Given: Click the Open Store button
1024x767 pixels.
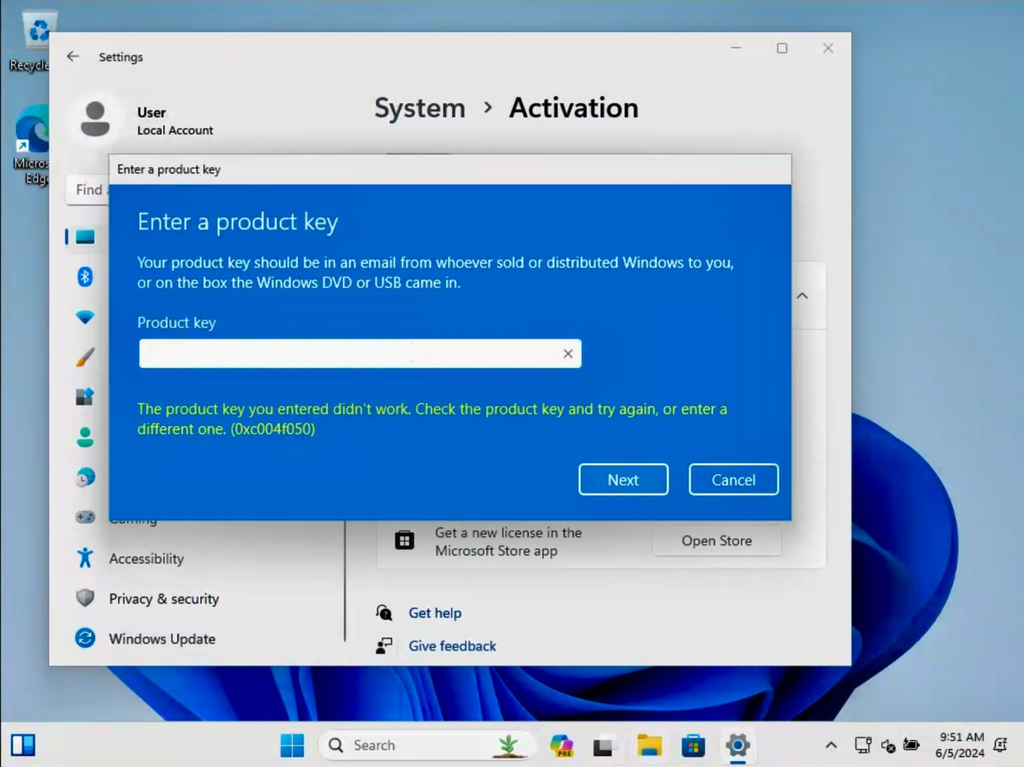Looking at the screenshot, I should [716, 541].
